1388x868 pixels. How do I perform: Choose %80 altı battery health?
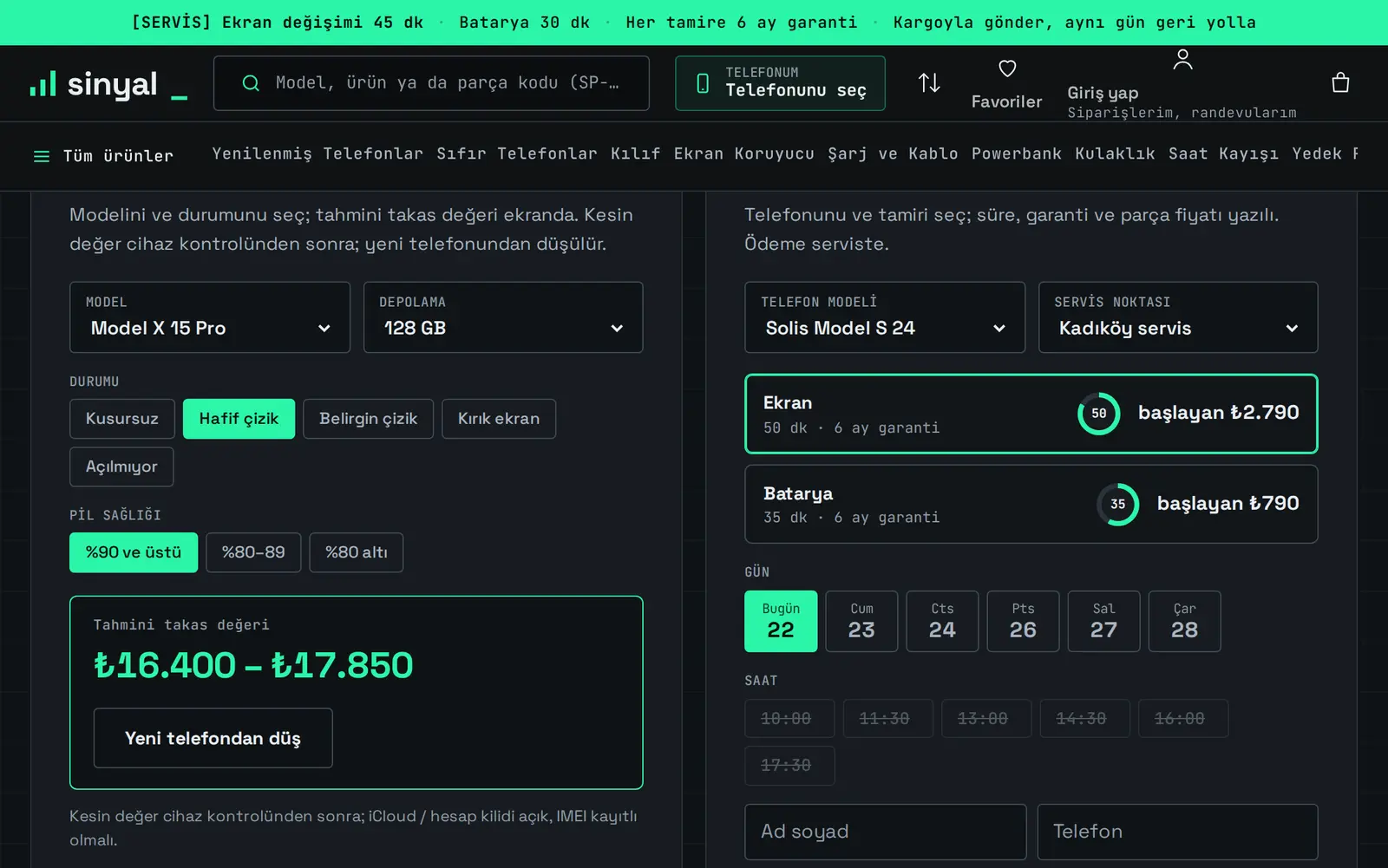click(x=356, y=552)
